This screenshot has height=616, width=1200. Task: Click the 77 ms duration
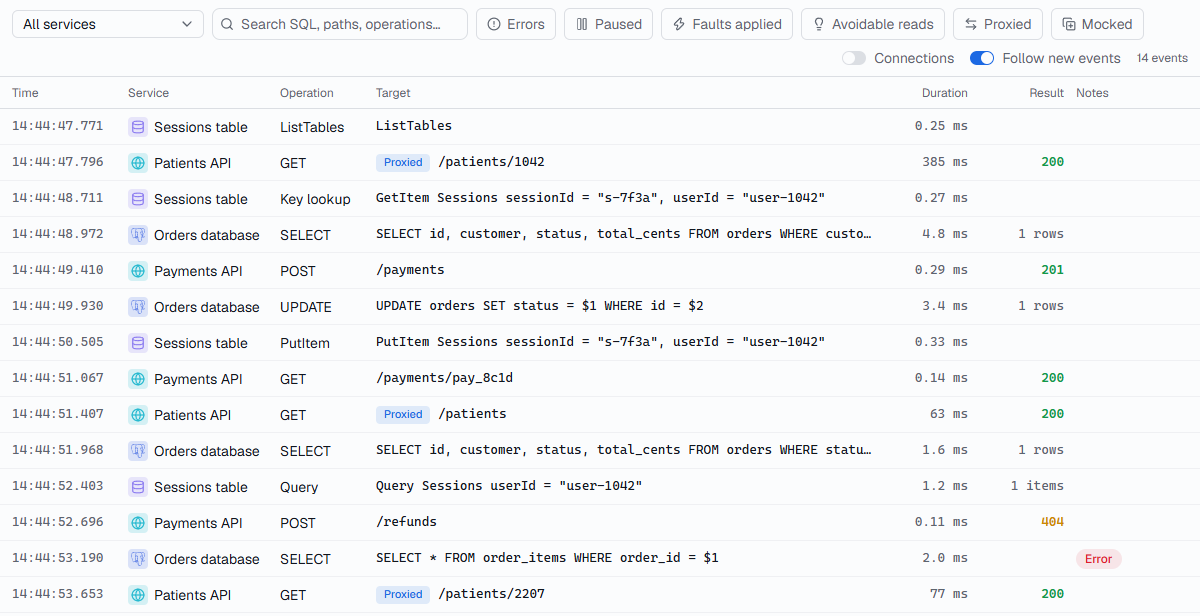(949, 594)
